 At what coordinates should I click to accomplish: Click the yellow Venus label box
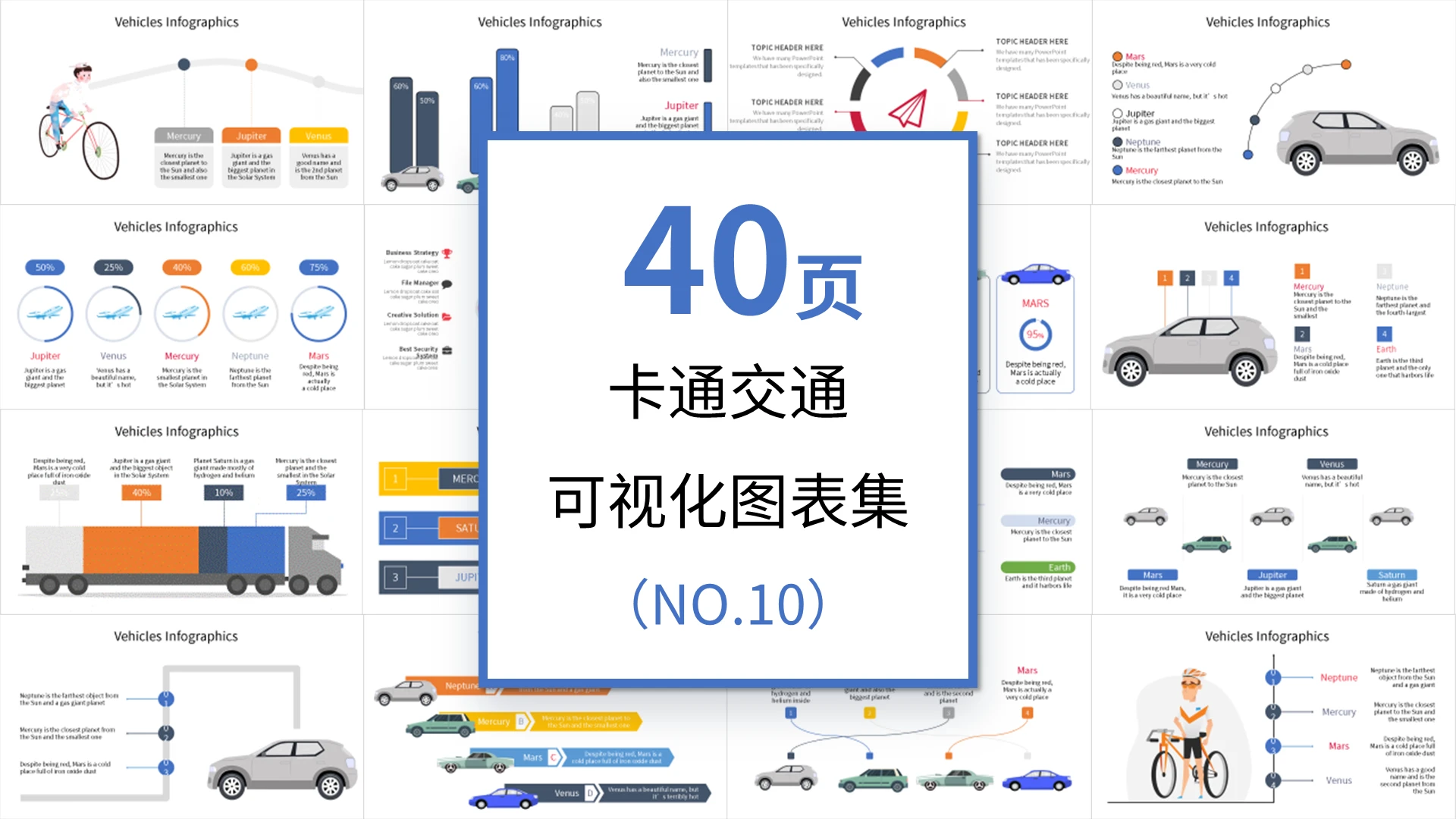[318, 136]
